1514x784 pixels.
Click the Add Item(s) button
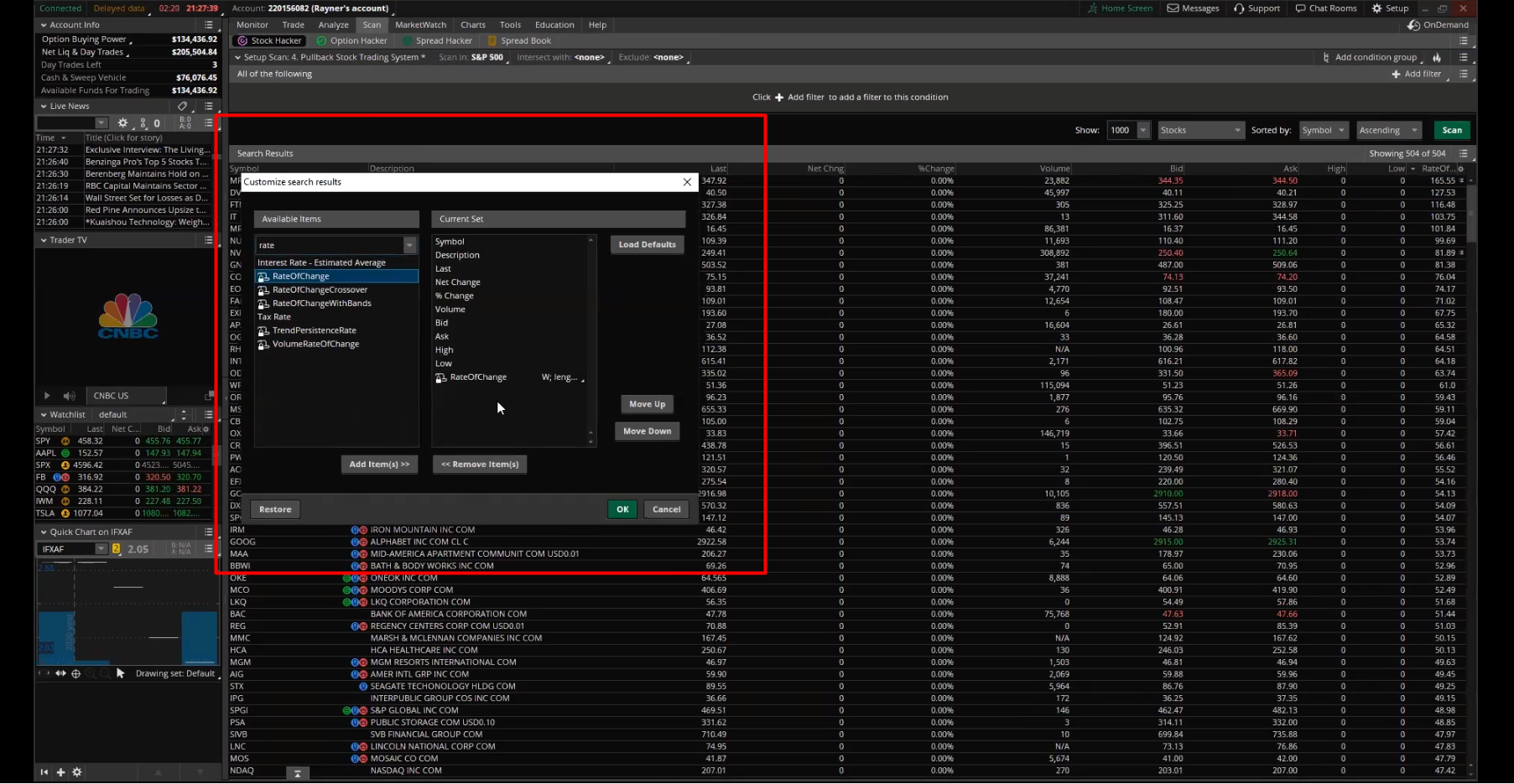point(379,465)
